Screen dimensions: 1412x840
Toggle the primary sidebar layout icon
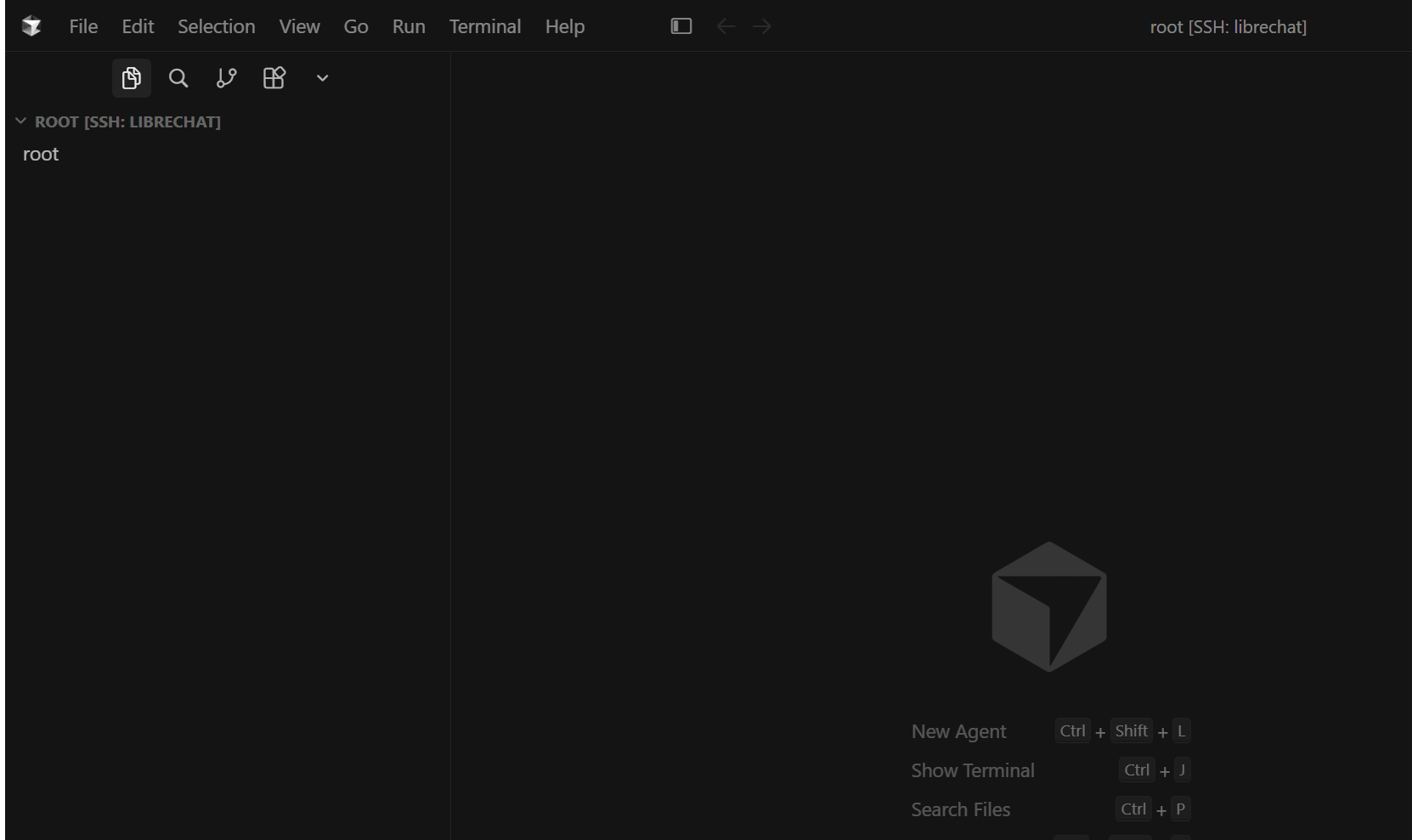pyautogui.click(x=681, y=26)
